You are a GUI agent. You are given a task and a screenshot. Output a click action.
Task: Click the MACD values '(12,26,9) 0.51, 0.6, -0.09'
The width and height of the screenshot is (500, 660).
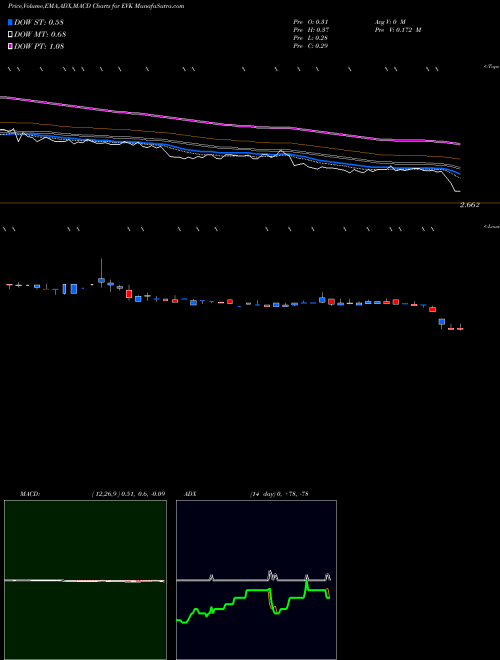tap(128, 494)
